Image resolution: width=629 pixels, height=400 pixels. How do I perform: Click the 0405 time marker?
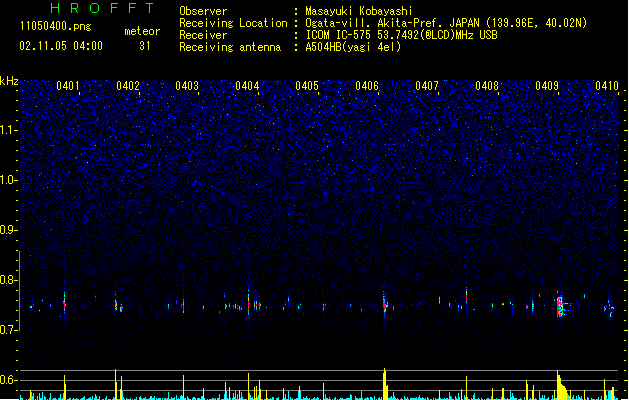(x=307, y=86)
